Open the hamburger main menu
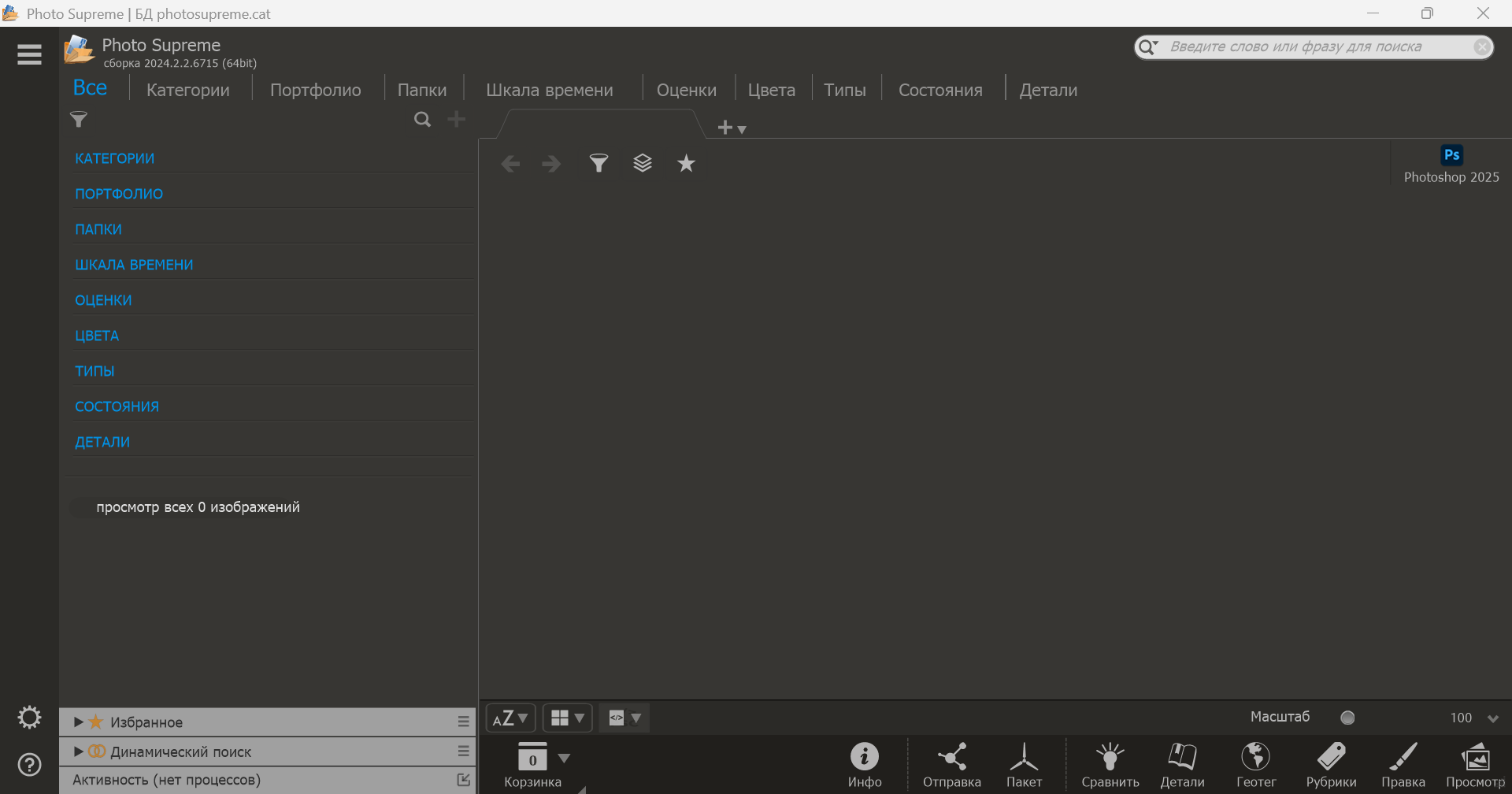 (x=29, y=54)
